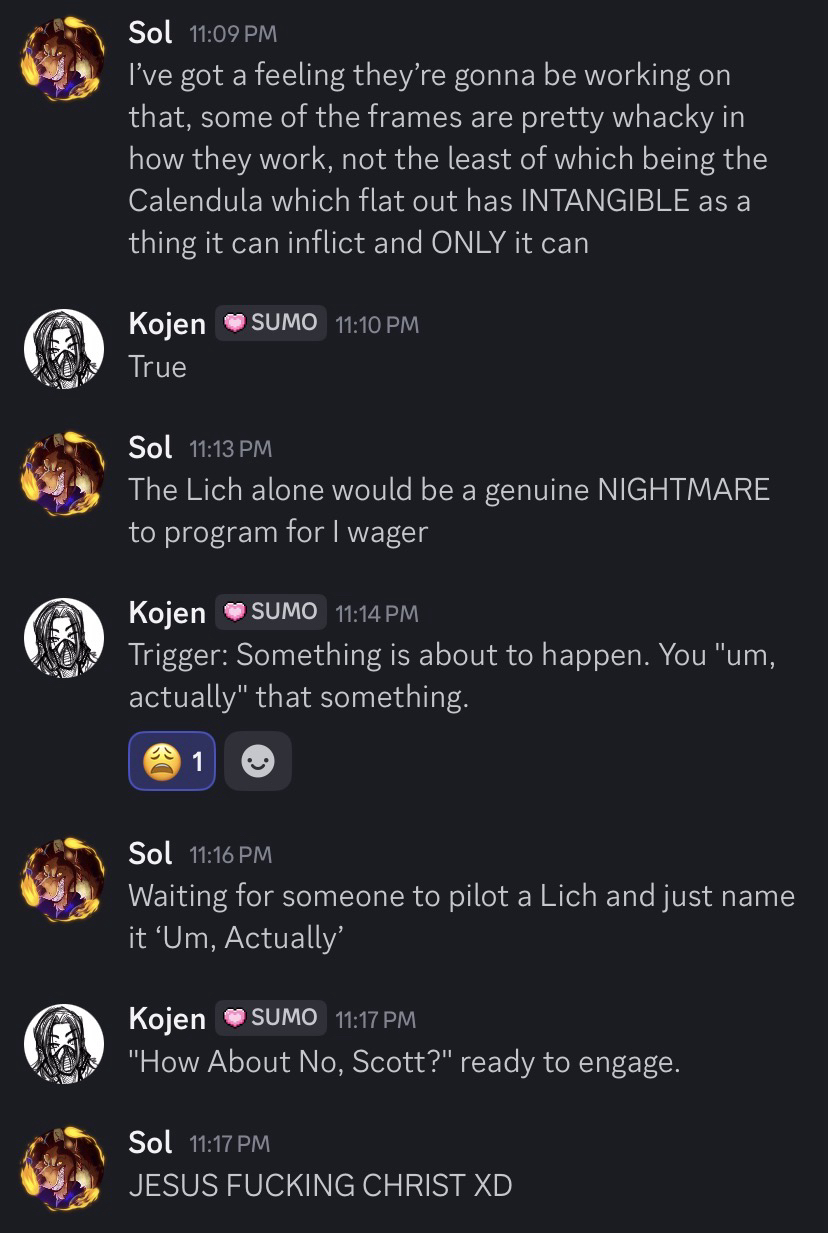This screenshot has height=1233, width=828.
Task: Tap Kojen's avatar on the 11:17 PM message
Action: point(64,1043)
